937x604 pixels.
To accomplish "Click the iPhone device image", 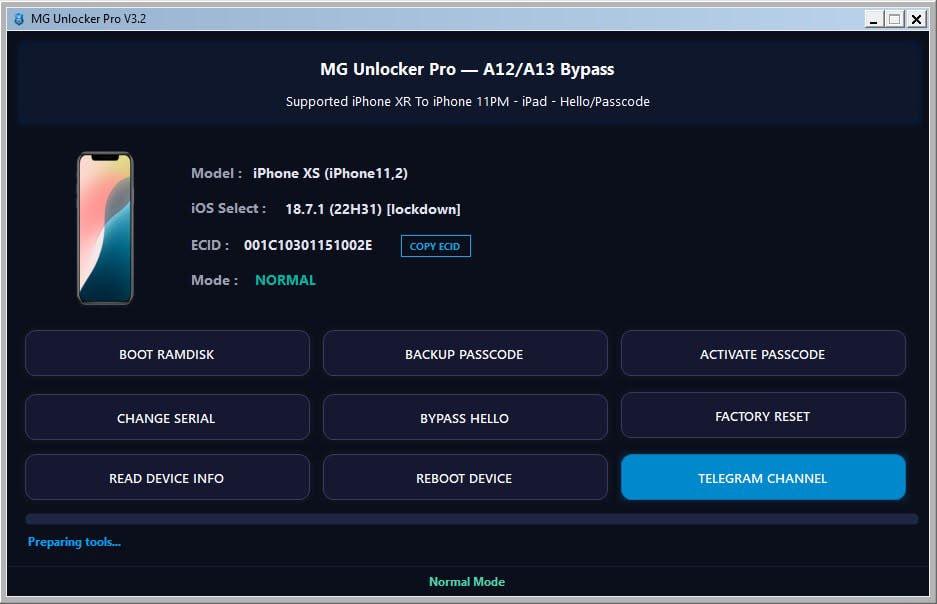I will pos(105,228).
